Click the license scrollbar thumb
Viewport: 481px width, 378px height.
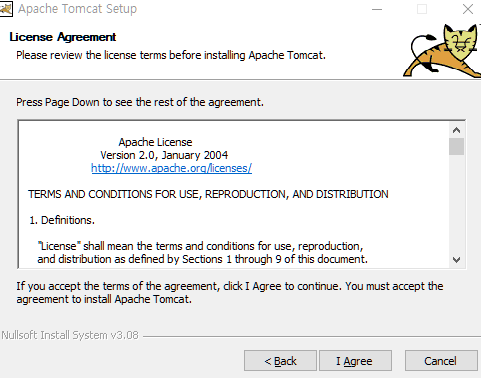click(456, 147)
